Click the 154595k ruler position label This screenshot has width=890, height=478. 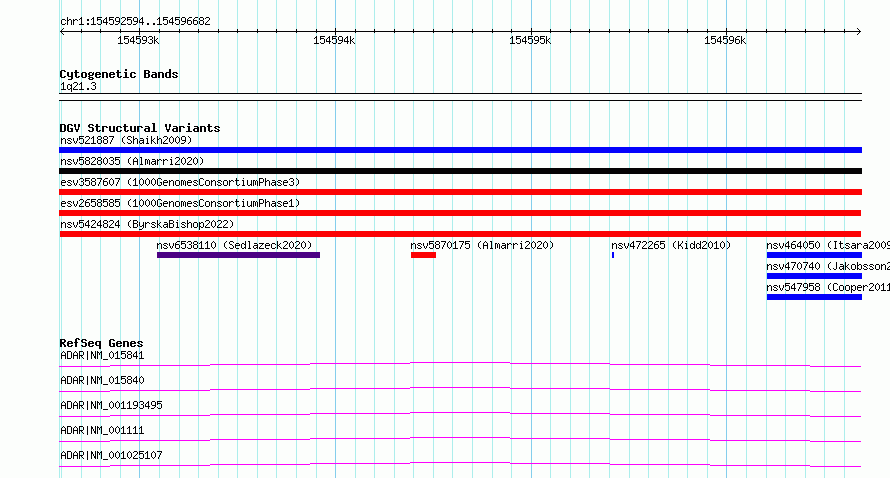tap(530, 40)
